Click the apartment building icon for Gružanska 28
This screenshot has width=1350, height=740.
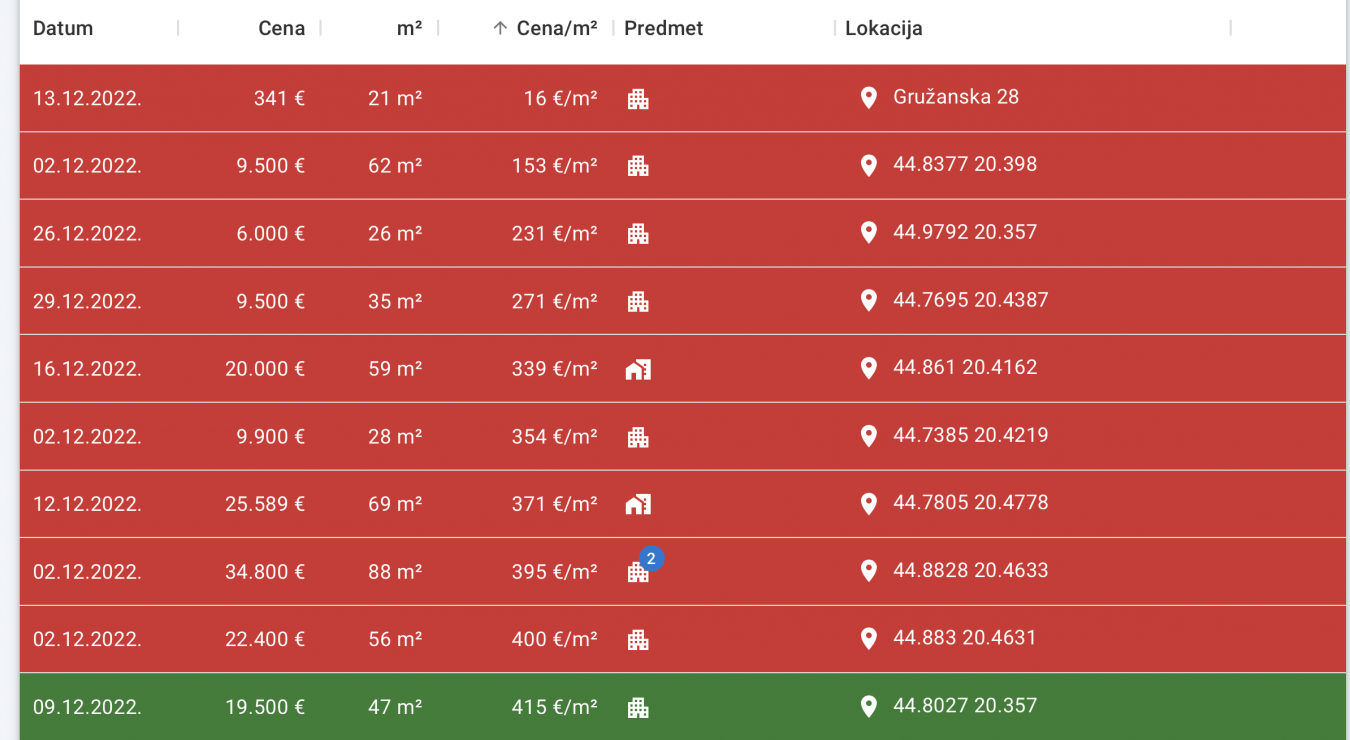[x=638, y=99]
